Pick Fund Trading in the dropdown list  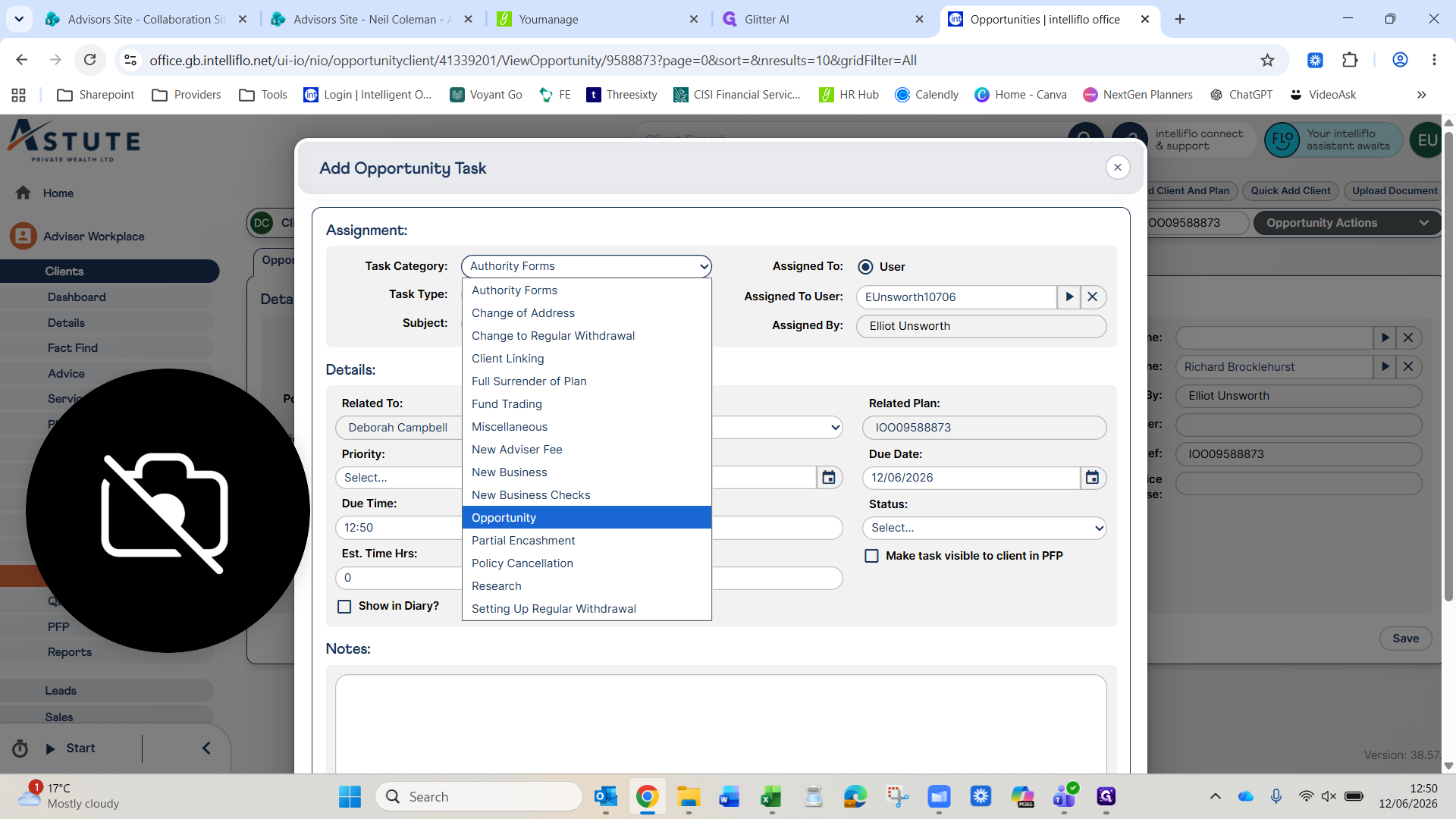586,404
